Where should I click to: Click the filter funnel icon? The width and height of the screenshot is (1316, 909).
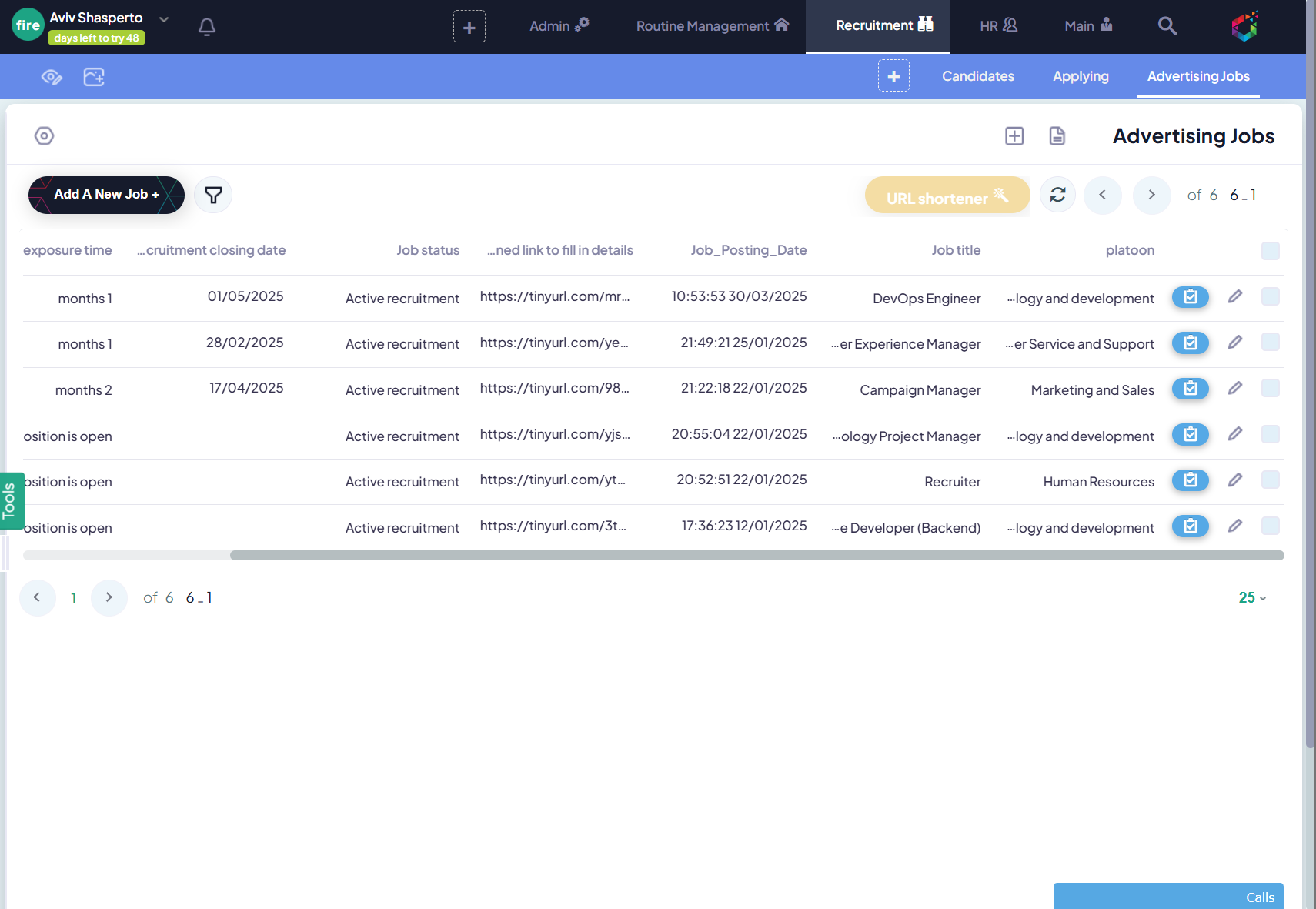click(213, 196)
